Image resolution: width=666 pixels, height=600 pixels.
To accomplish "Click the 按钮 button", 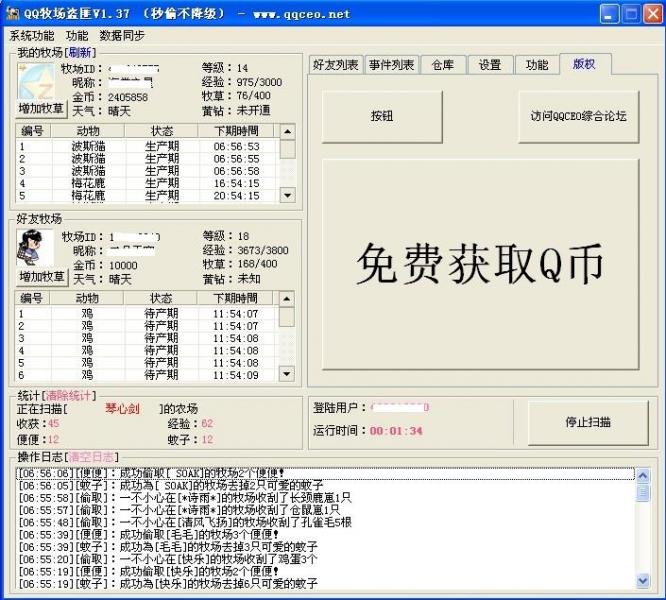I will (382, 116).
